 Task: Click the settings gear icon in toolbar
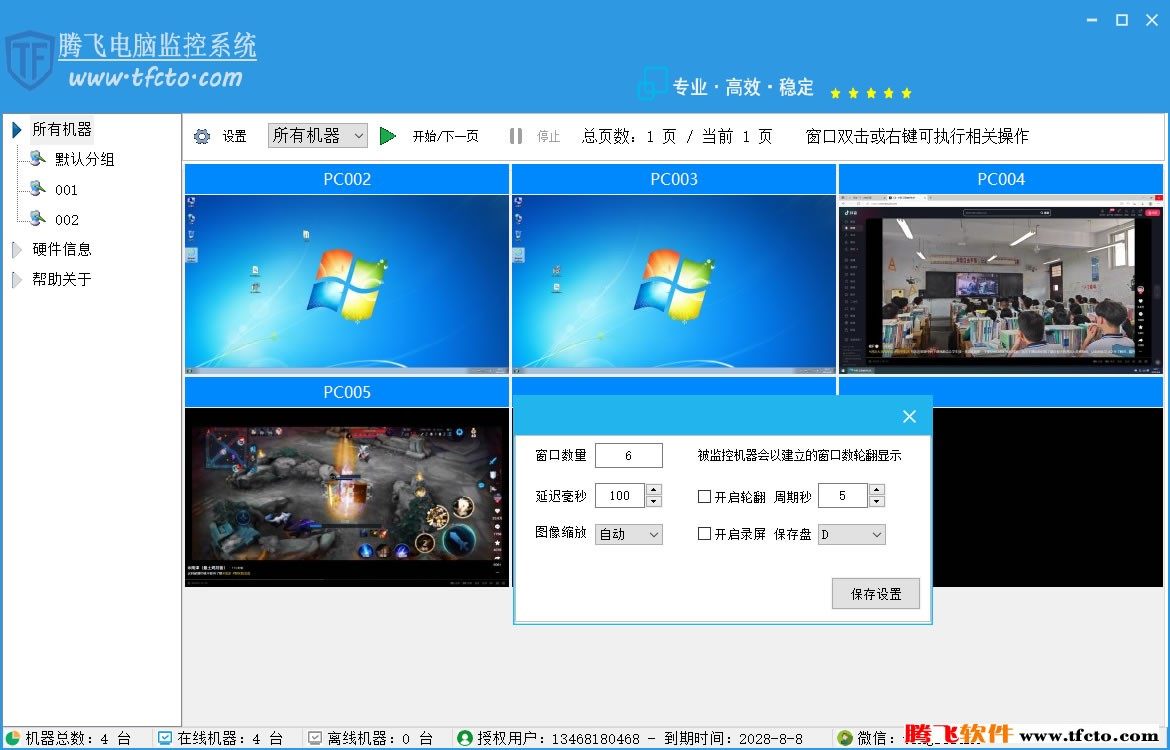coord(202,137)
